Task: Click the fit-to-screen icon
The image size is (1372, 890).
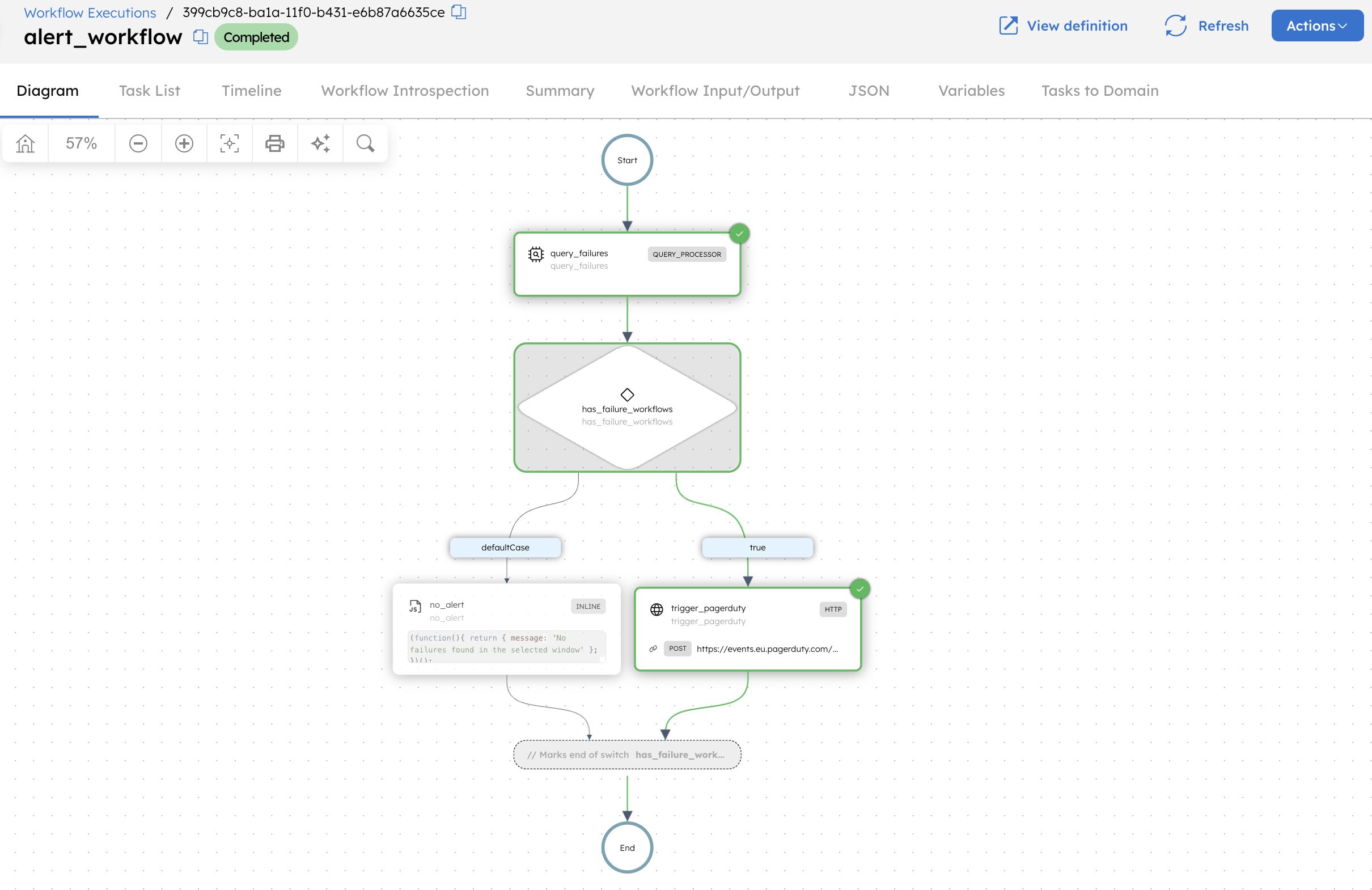Action: point(230,143)
